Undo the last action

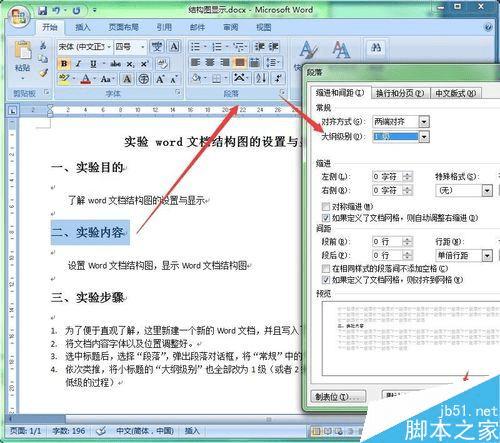point(56,11)
